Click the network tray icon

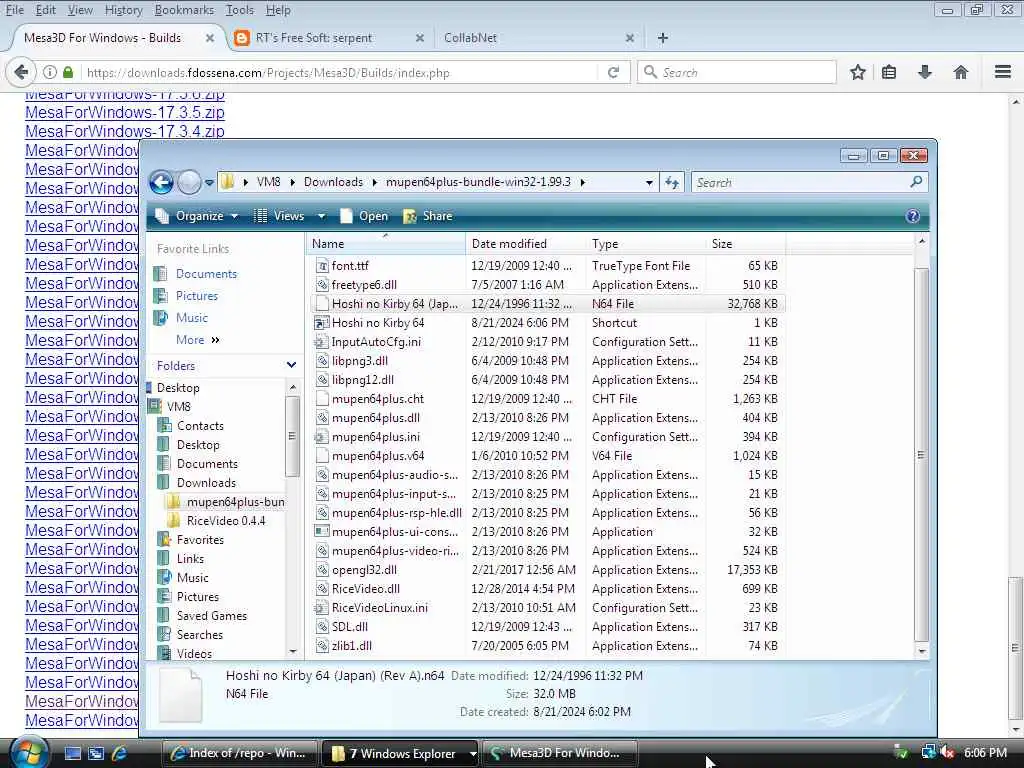coord(928,753)
